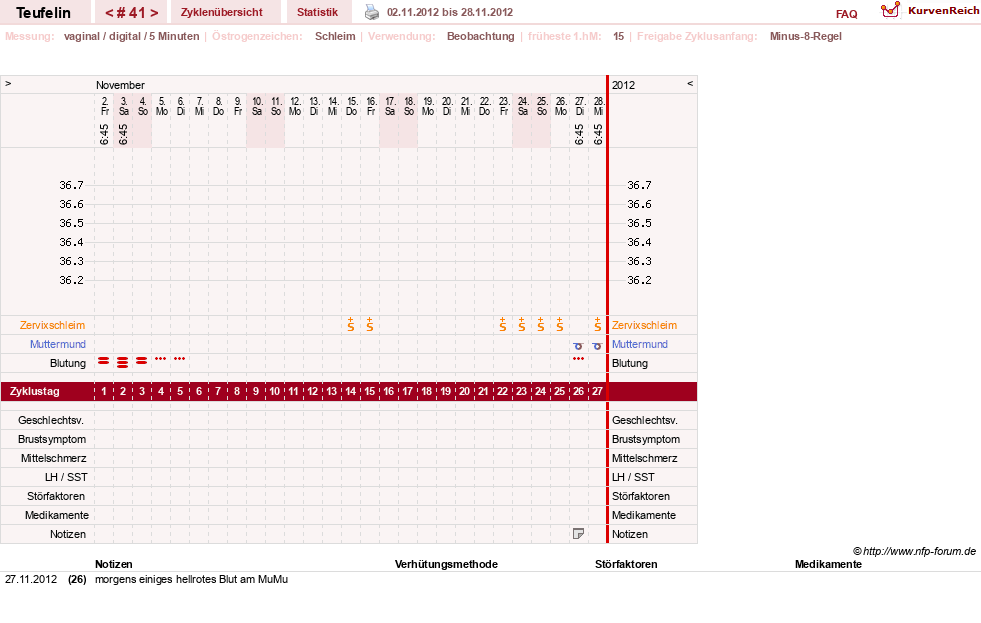Click mucus S+ symbol on 23. Fr
The image size is (981, 623).
pyautogui.click(x=503, y=324)
